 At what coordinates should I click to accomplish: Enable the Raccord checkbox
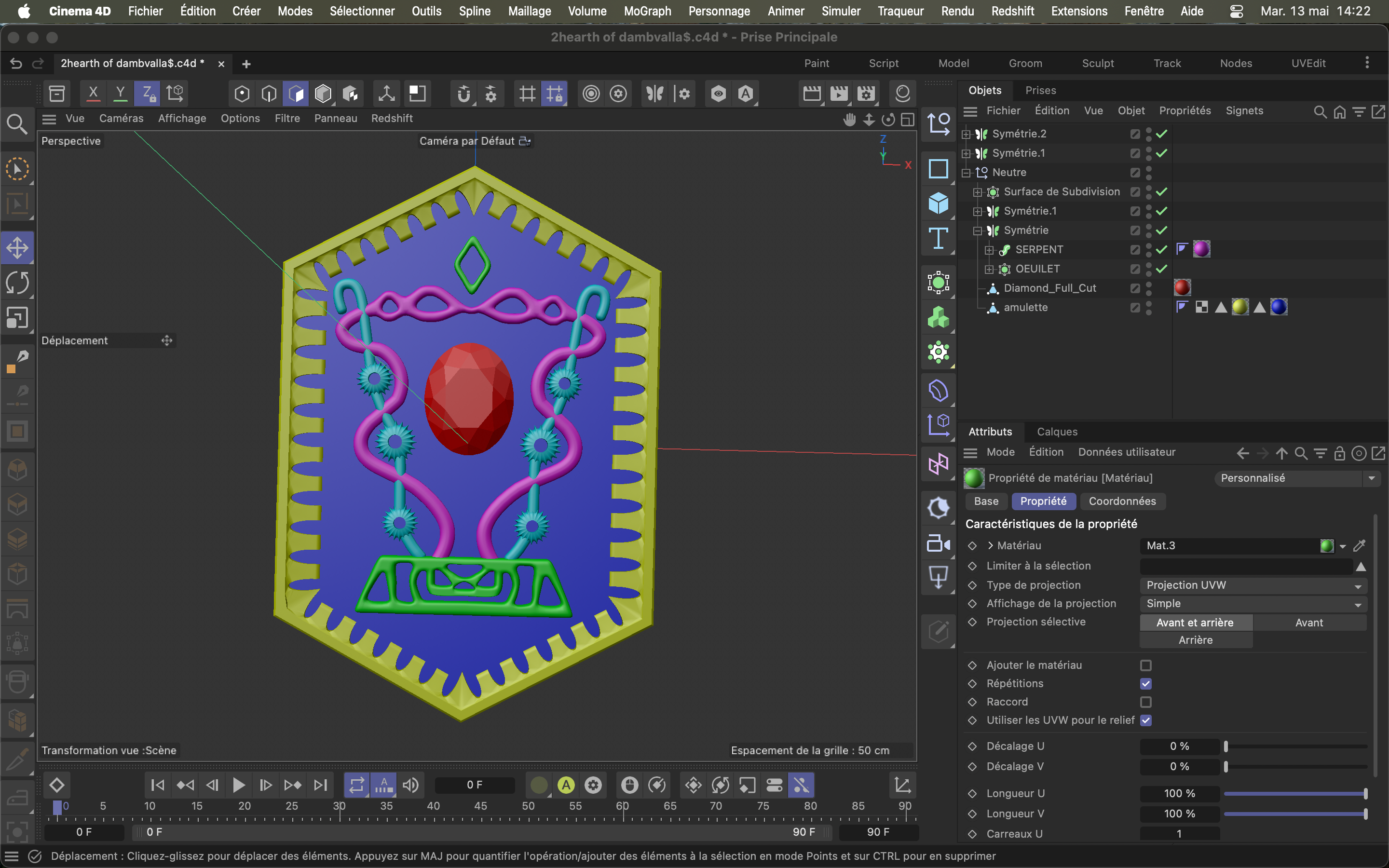[x=1145, y=702]
